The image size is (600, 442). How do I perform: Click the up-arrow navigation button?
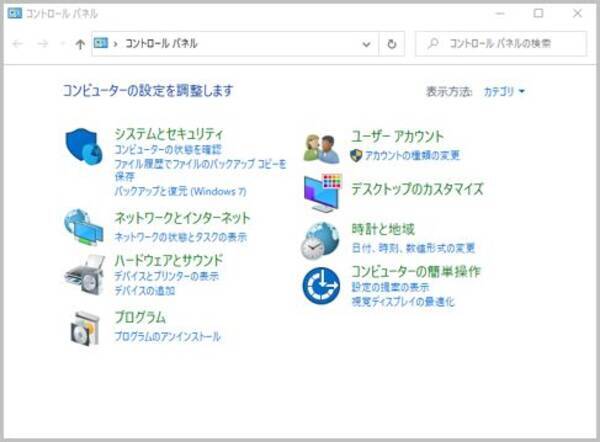tap(80, 44)
